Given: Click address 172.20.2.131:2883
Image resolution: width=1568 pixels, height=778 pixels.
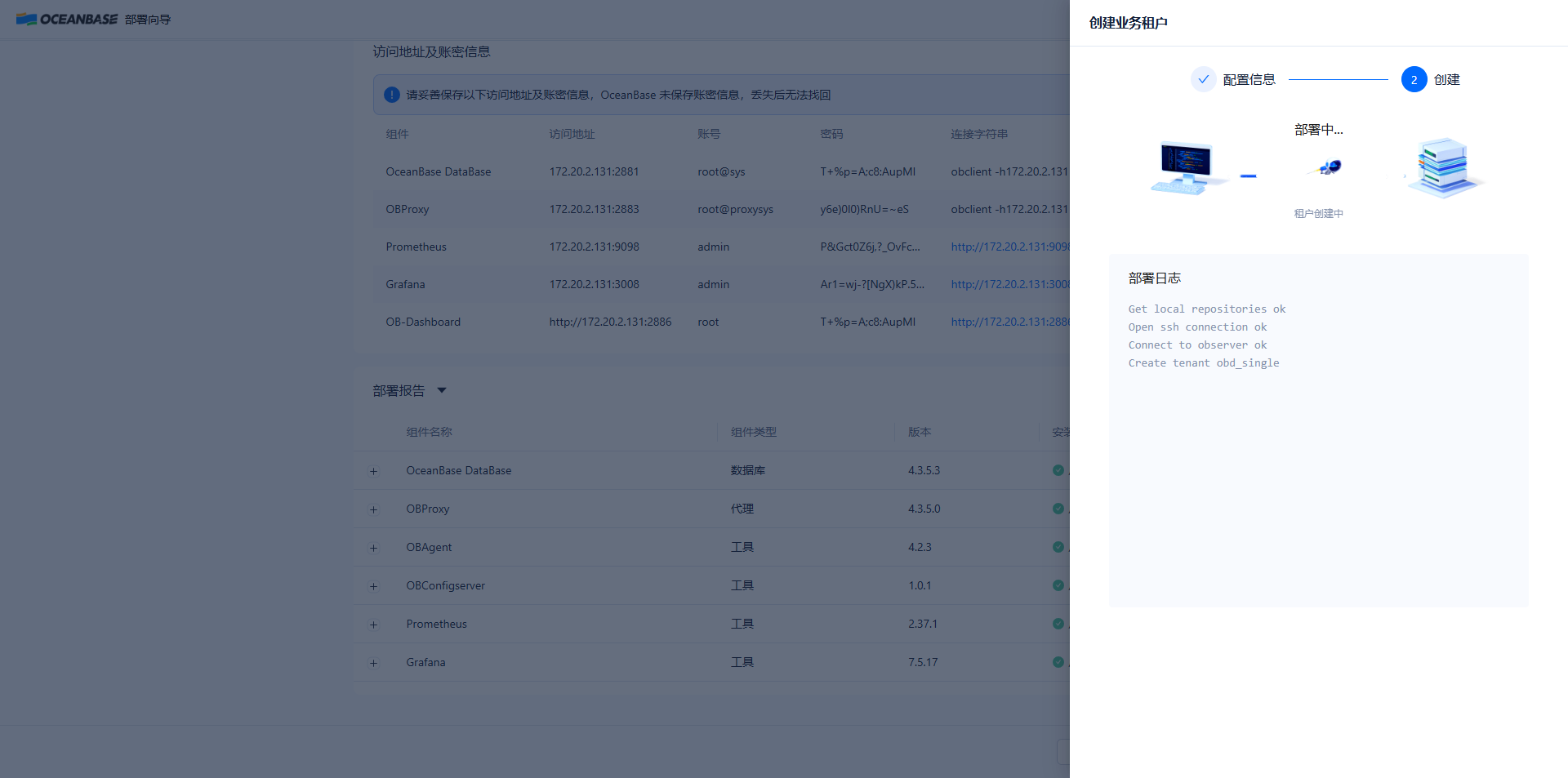Looking at the screenshot, I should (594, 209).
